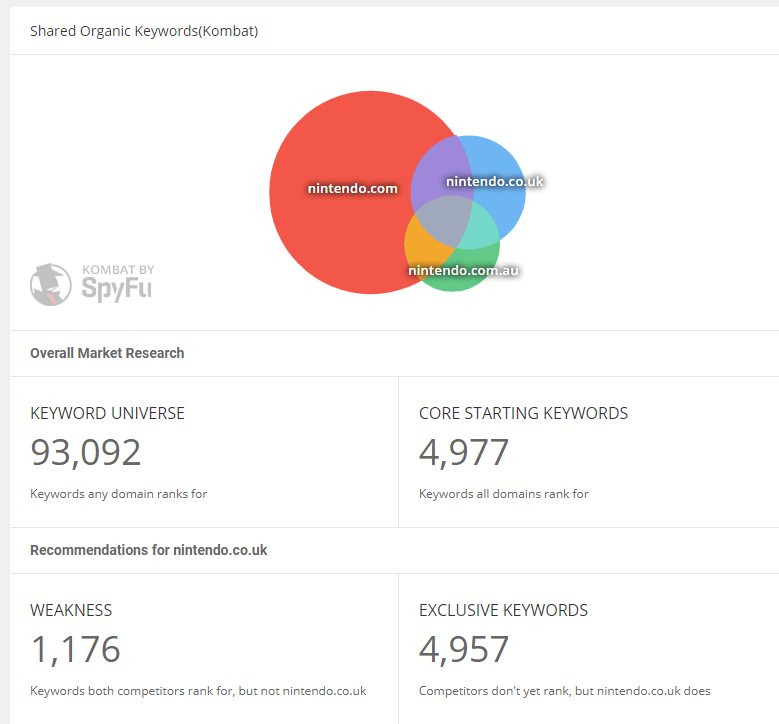Viewport: 779px width, 724px height.
Task: Click the Recommendations for nintendo.co.uk heading
Action: [149, 550]
